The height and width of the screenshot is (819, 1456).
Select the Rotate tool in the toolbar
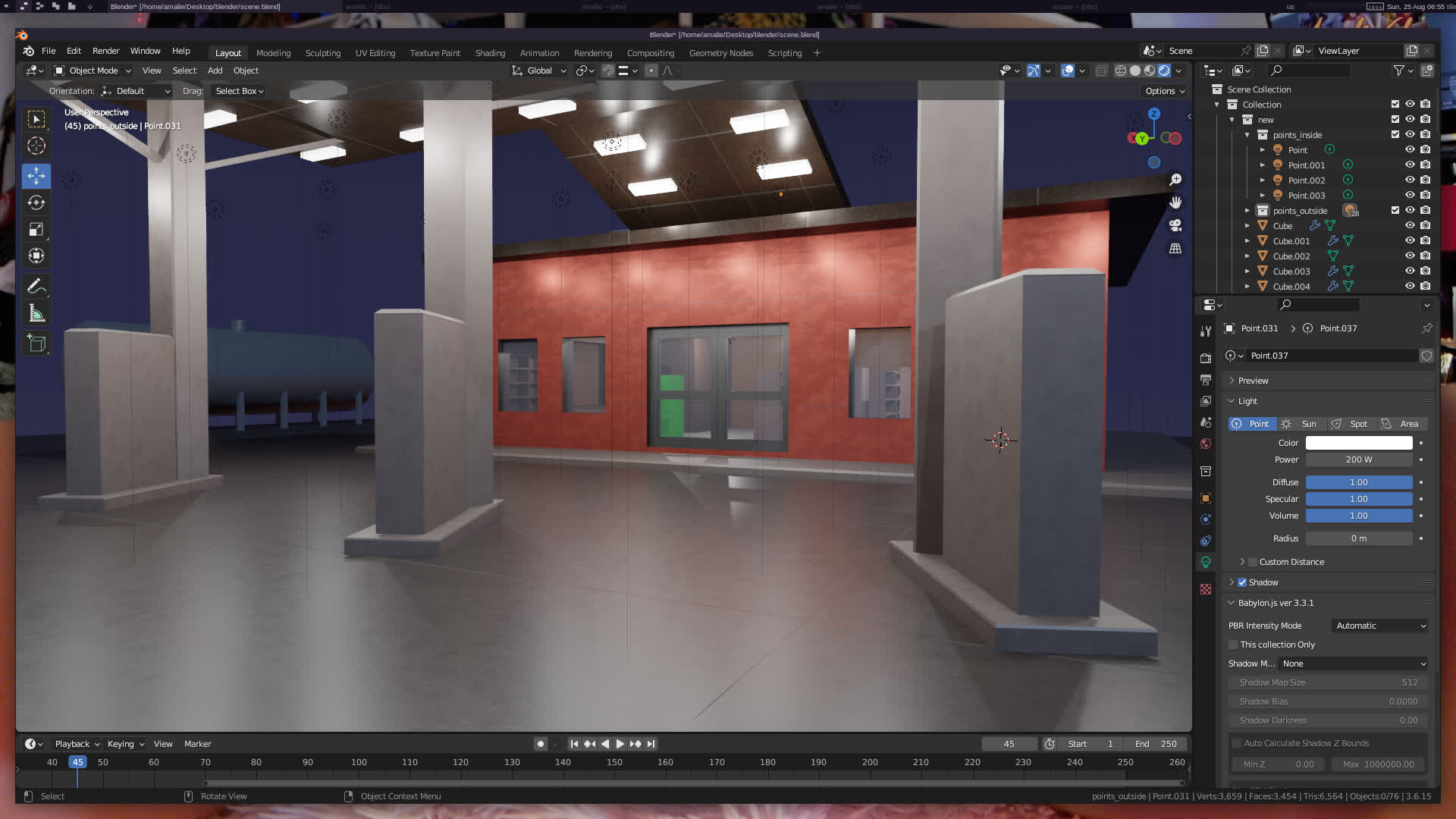coord(36,202)
